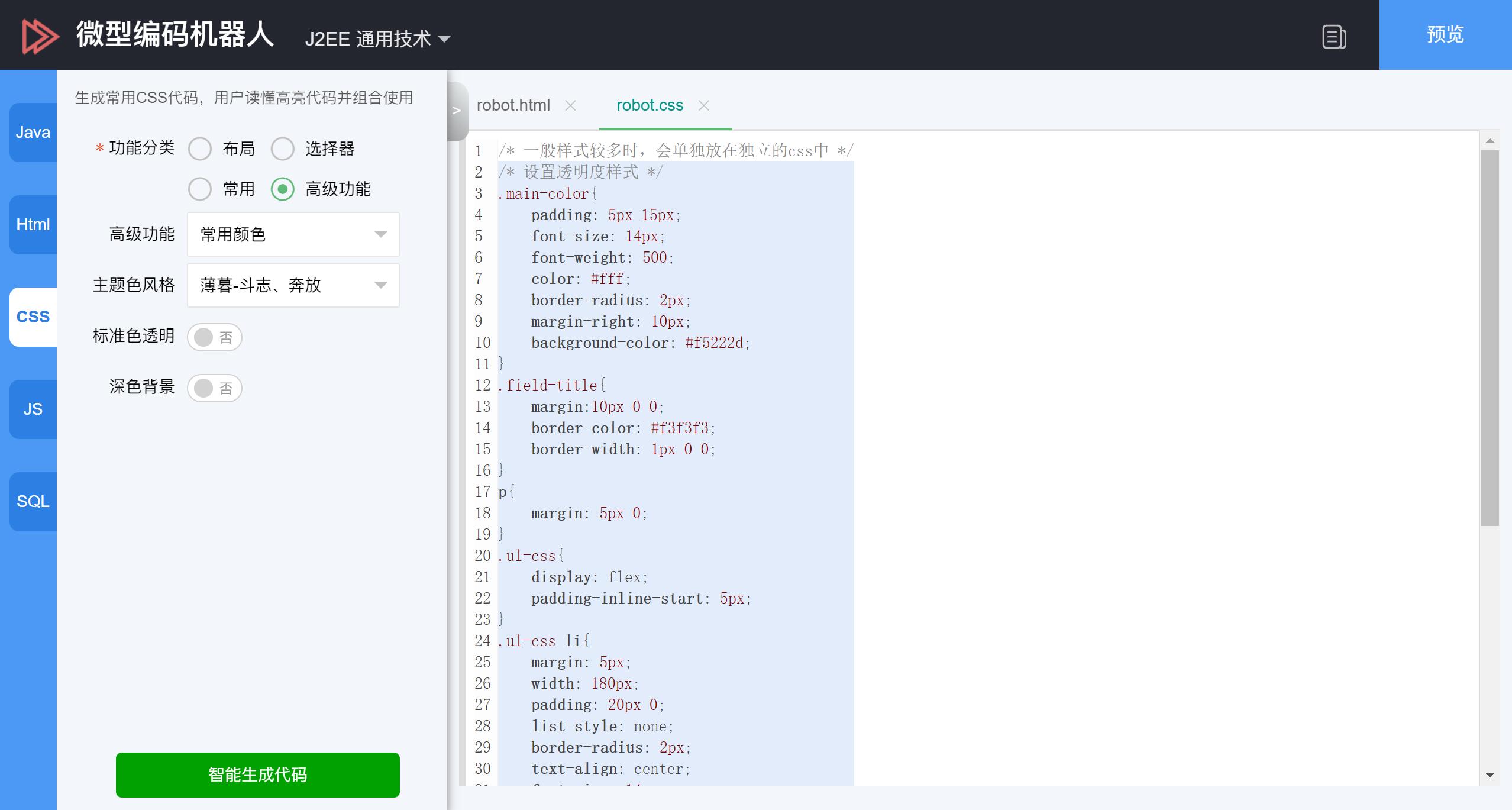Click the editor scroll-down arrow

(1490, 774)
